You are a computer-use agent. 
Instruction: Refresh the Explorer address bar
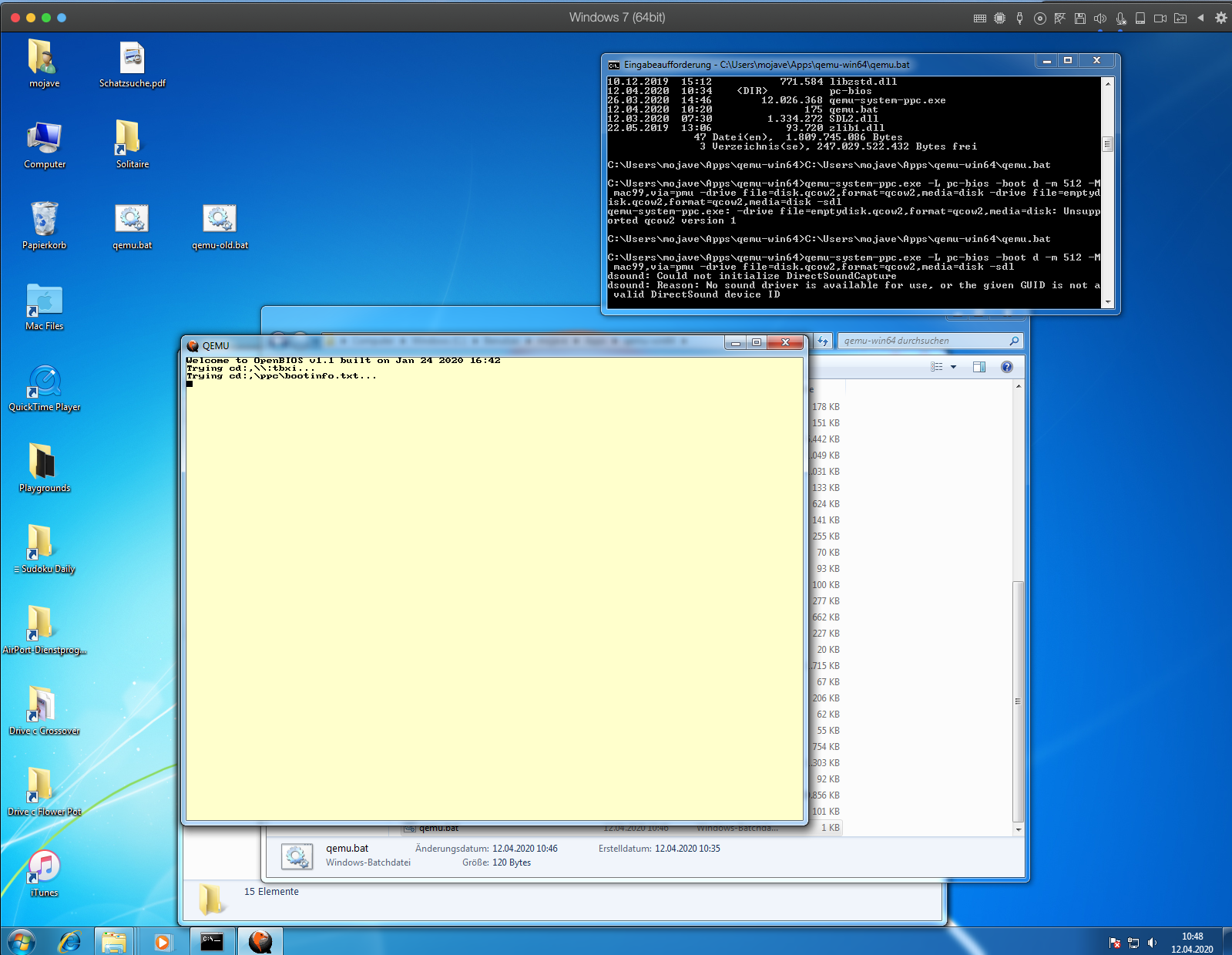823,341
